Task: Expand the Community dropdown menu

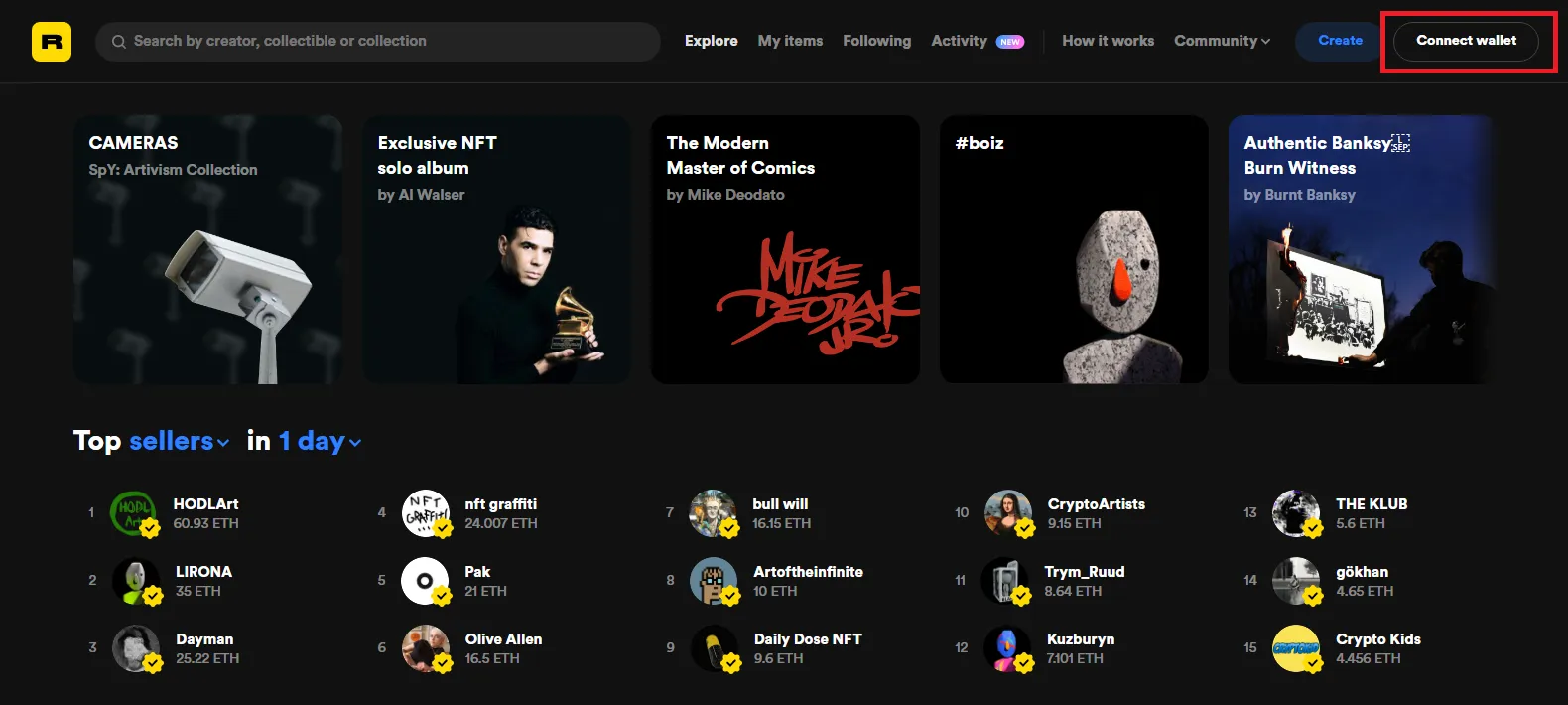Action: pos(1222,41)
